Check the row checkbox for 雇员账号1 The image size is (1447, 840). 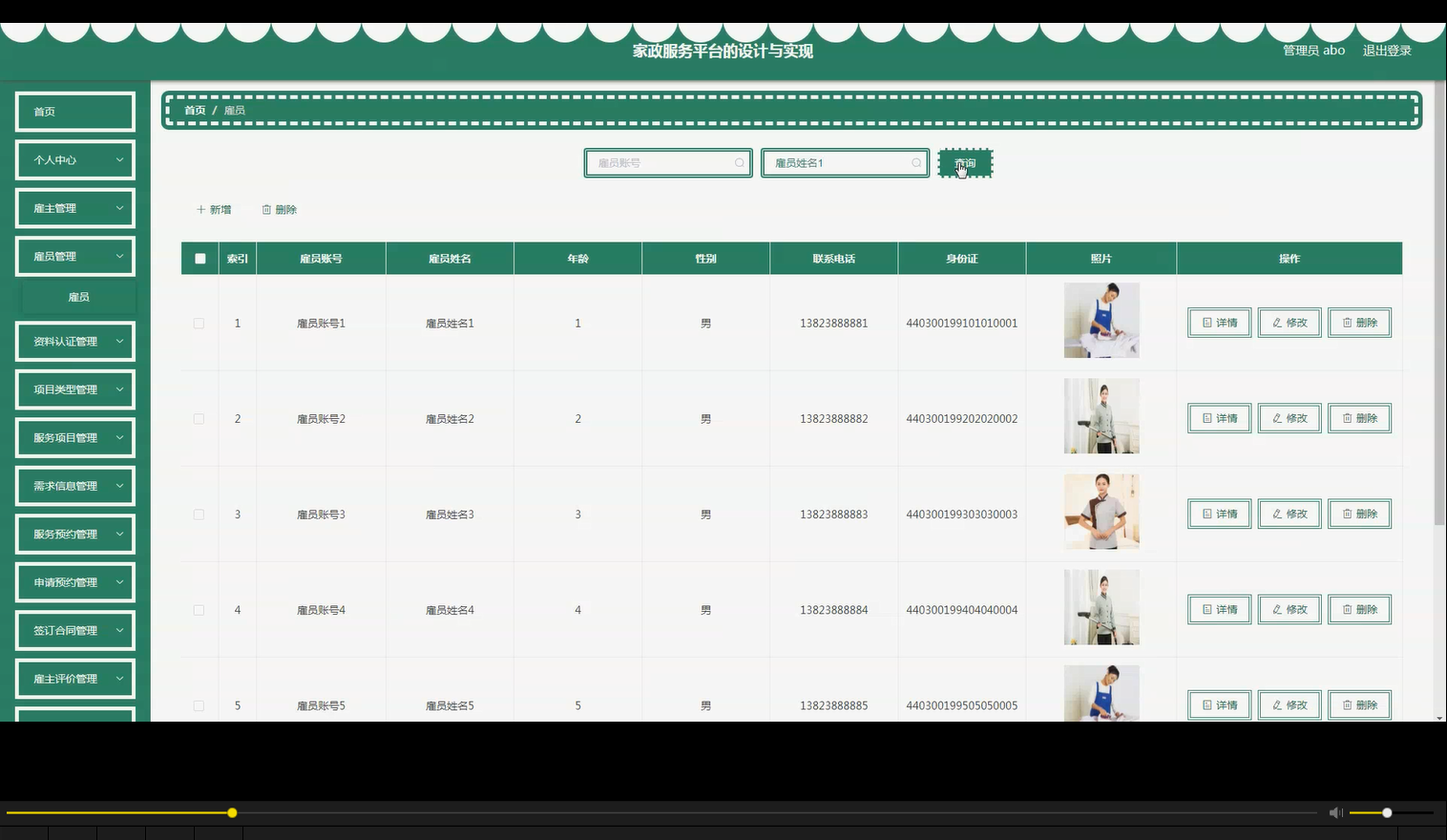(199, 324)
